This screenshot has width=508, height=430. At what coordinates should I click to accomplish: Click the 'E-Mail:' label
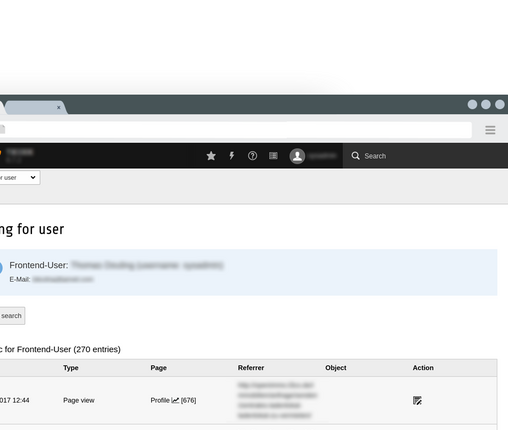[x=20, y=279]
